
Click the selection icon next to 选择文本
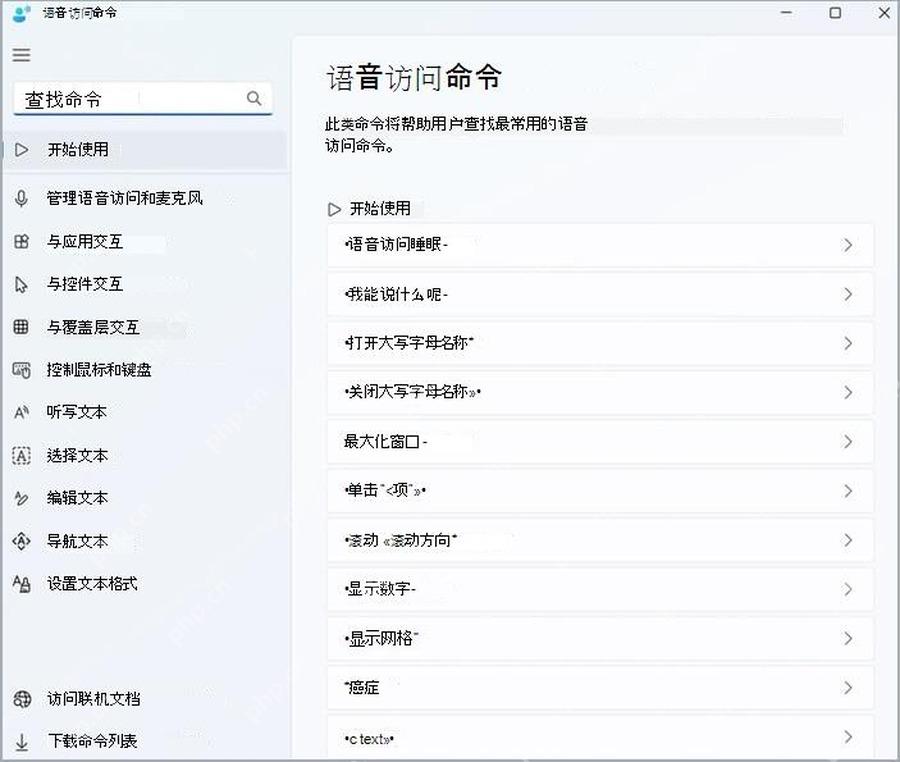22,456
